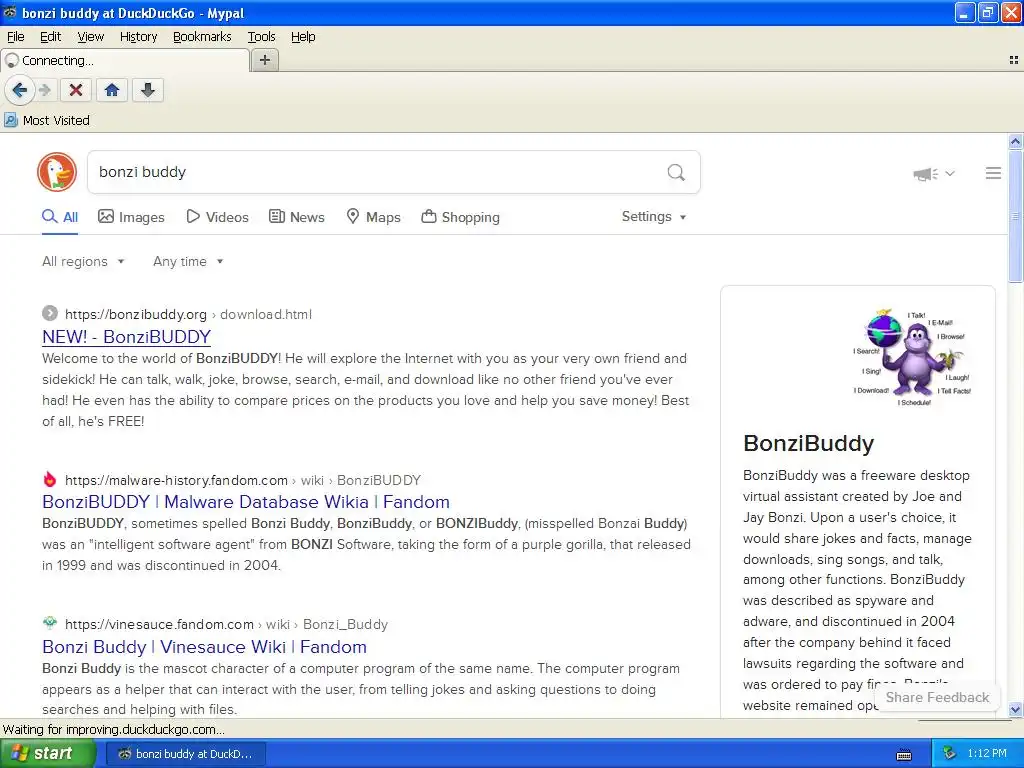Select the Connecting... browser tab
Viewport: 1024px width, 768px height.
[x=125, y=60]
